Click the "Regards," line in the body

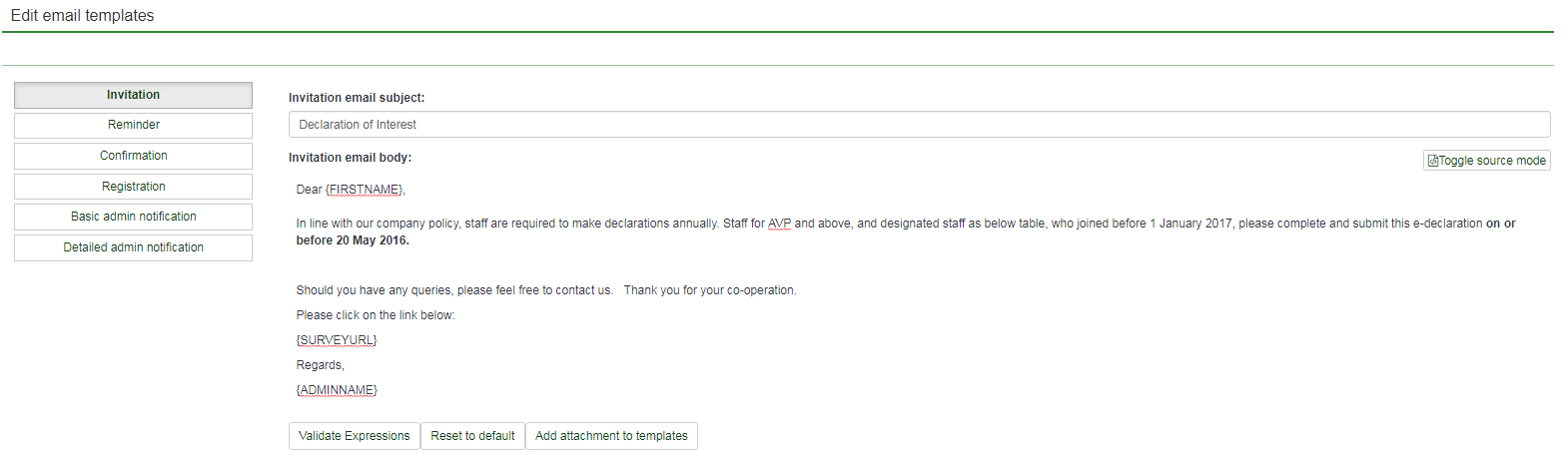click(x=320, y=365)
